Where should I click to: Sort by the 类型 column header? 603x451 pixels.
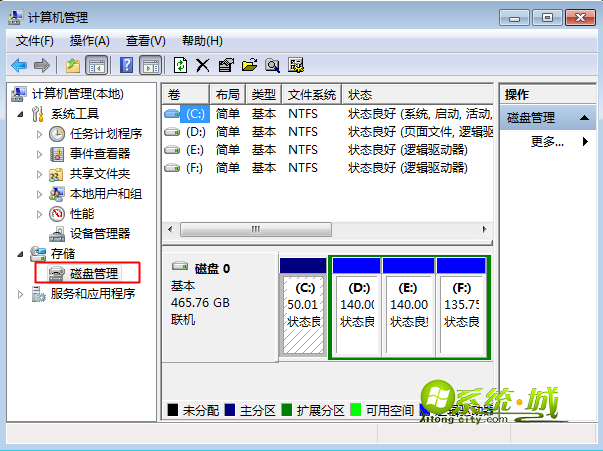264,94
